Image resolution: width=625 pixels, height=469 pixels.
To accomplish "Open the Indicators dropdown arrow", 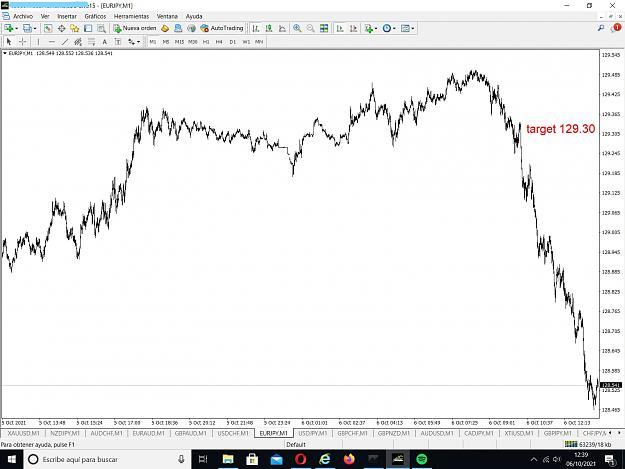I will [x=376, y=28].
